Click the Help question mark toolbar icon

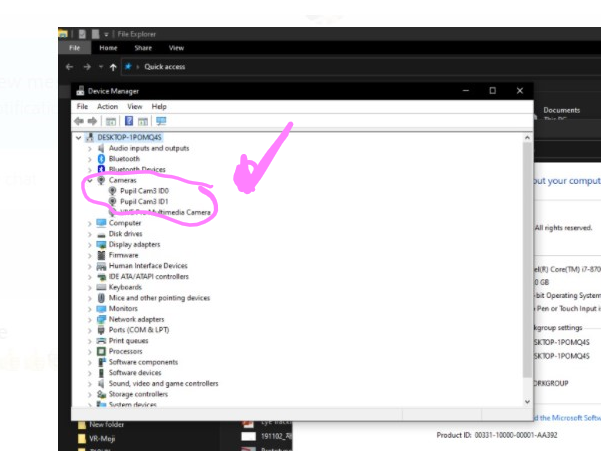pyautogui.click(x=129, y=121)
